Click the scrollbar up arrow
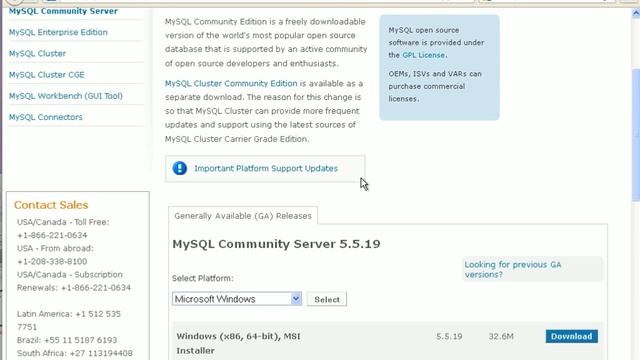The height and width of the screenshot is (360, 640). pyautogui.click(x=636, y=13)
